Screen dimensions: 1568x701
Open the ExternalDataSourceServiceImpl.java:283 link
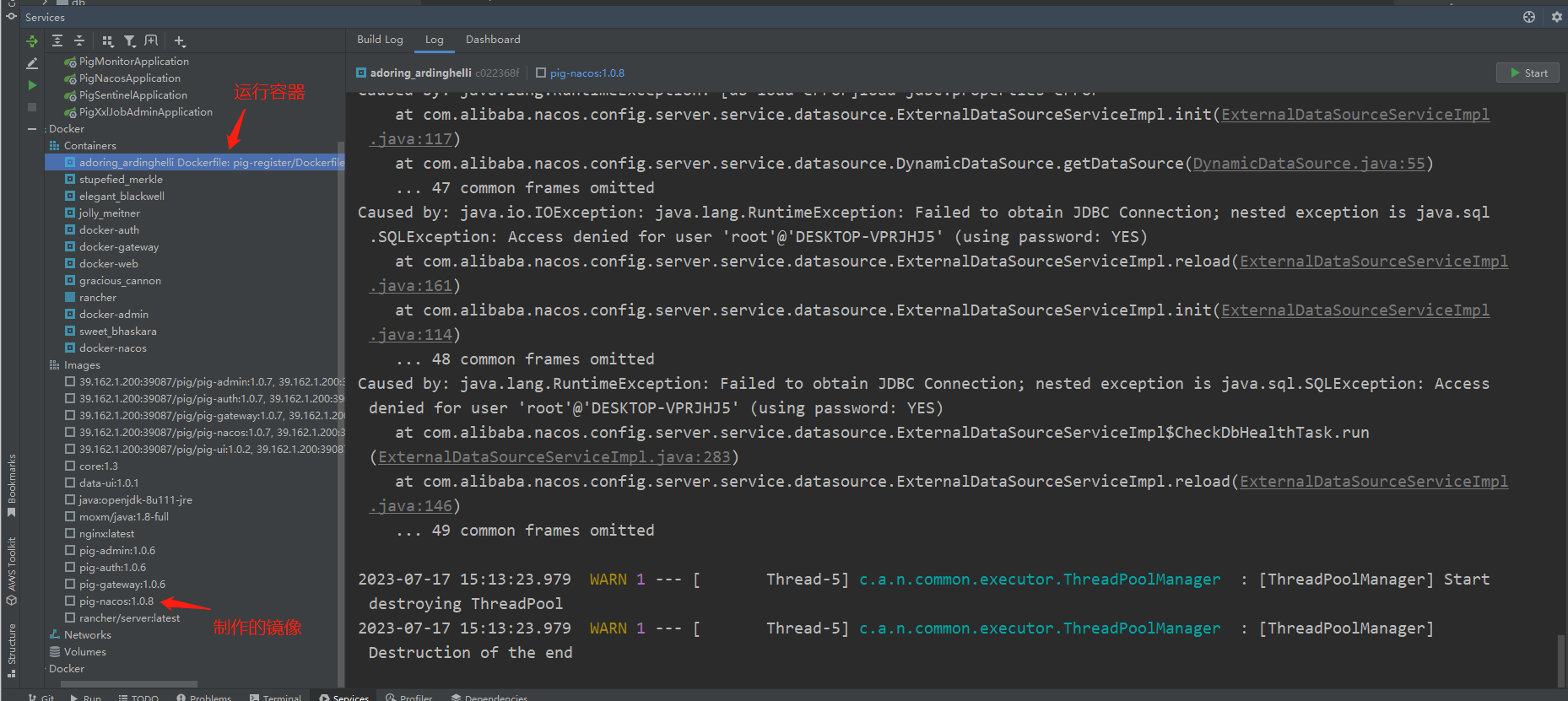coord(554,457)
